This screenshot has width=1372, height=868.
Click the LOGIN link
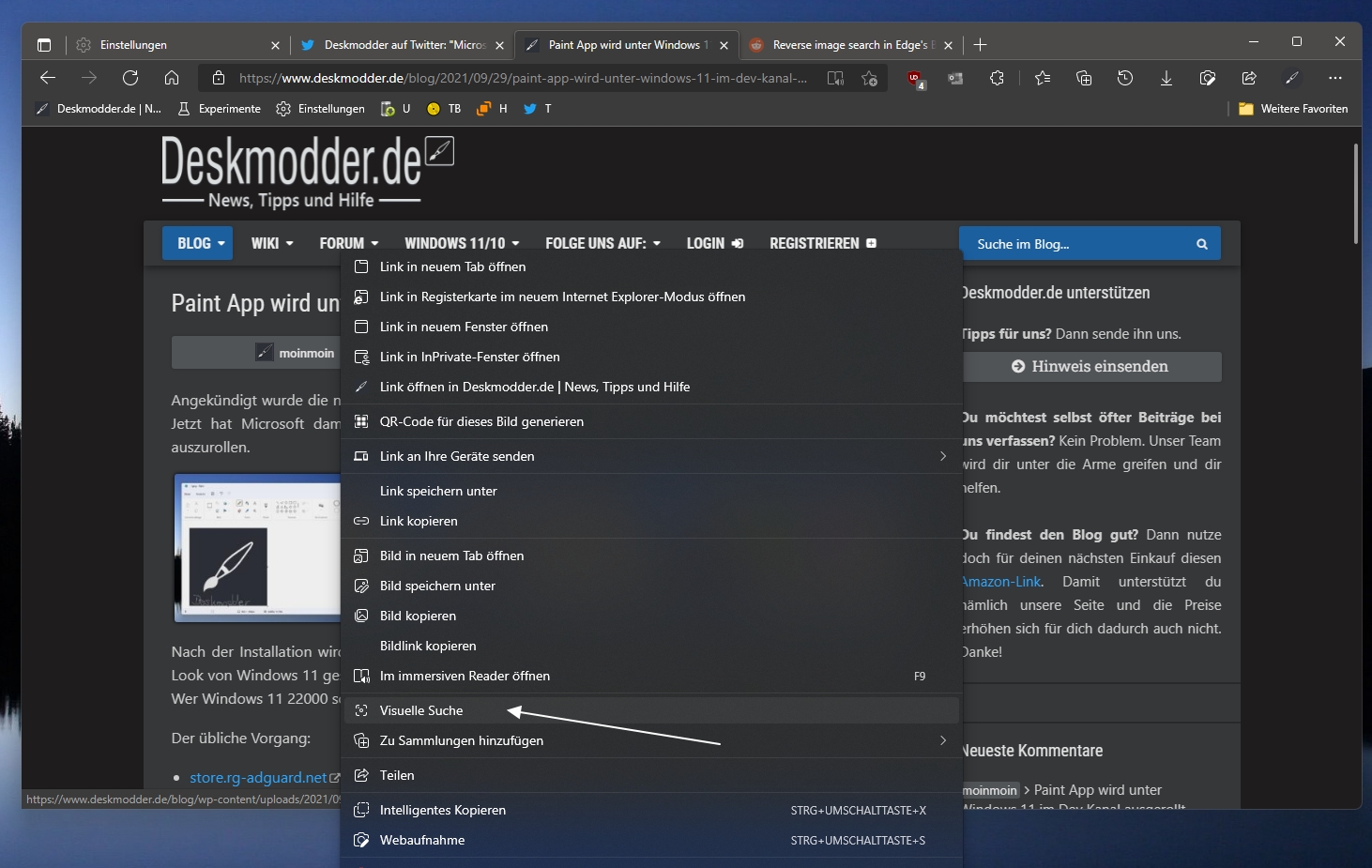click(x=714, y=243)
